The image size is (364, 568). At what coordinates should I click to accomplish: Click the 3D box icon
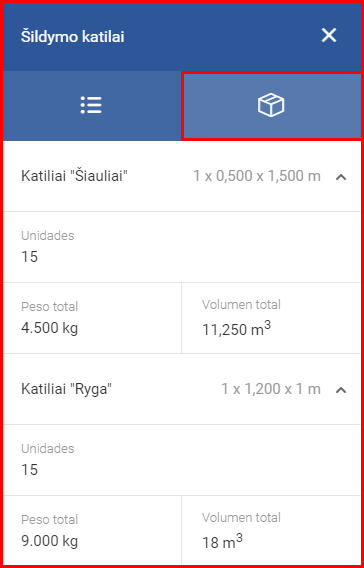click(x=271, y=105)
